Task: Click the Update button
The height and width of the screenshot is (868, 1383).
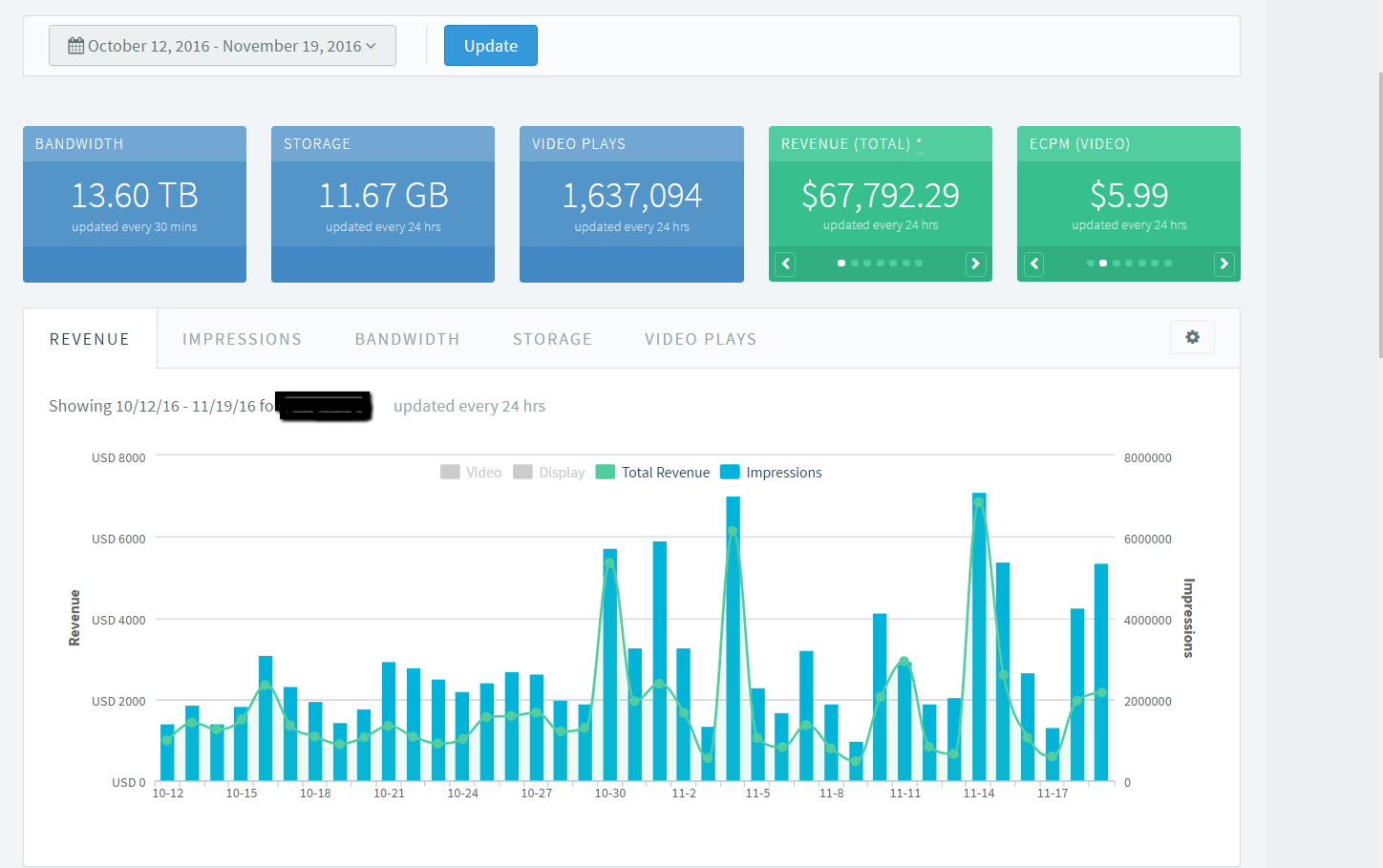Action: [x=491, y=46]
